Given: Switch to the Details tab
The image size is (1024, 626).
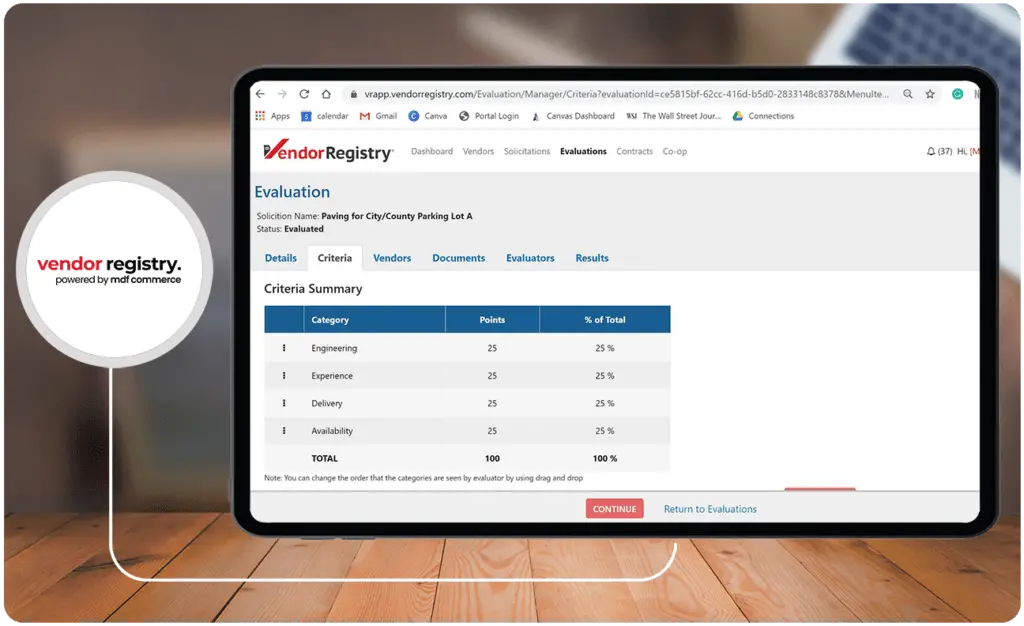Looking at the screenshot, I should pos(281,258).
